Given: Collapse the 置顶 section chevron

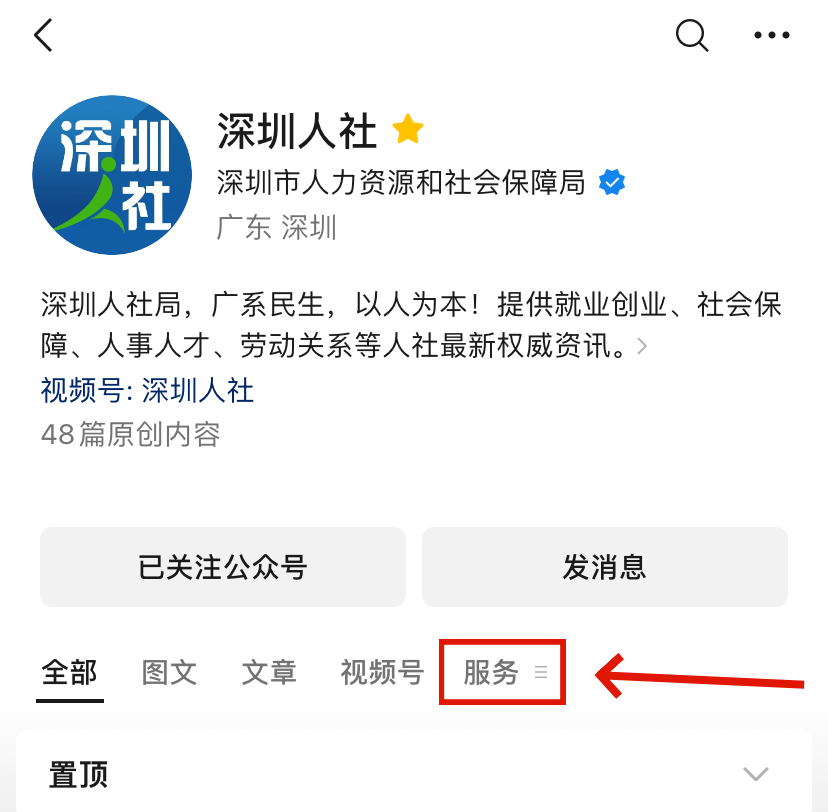Looking at the screenshot, I should [756, 774].
